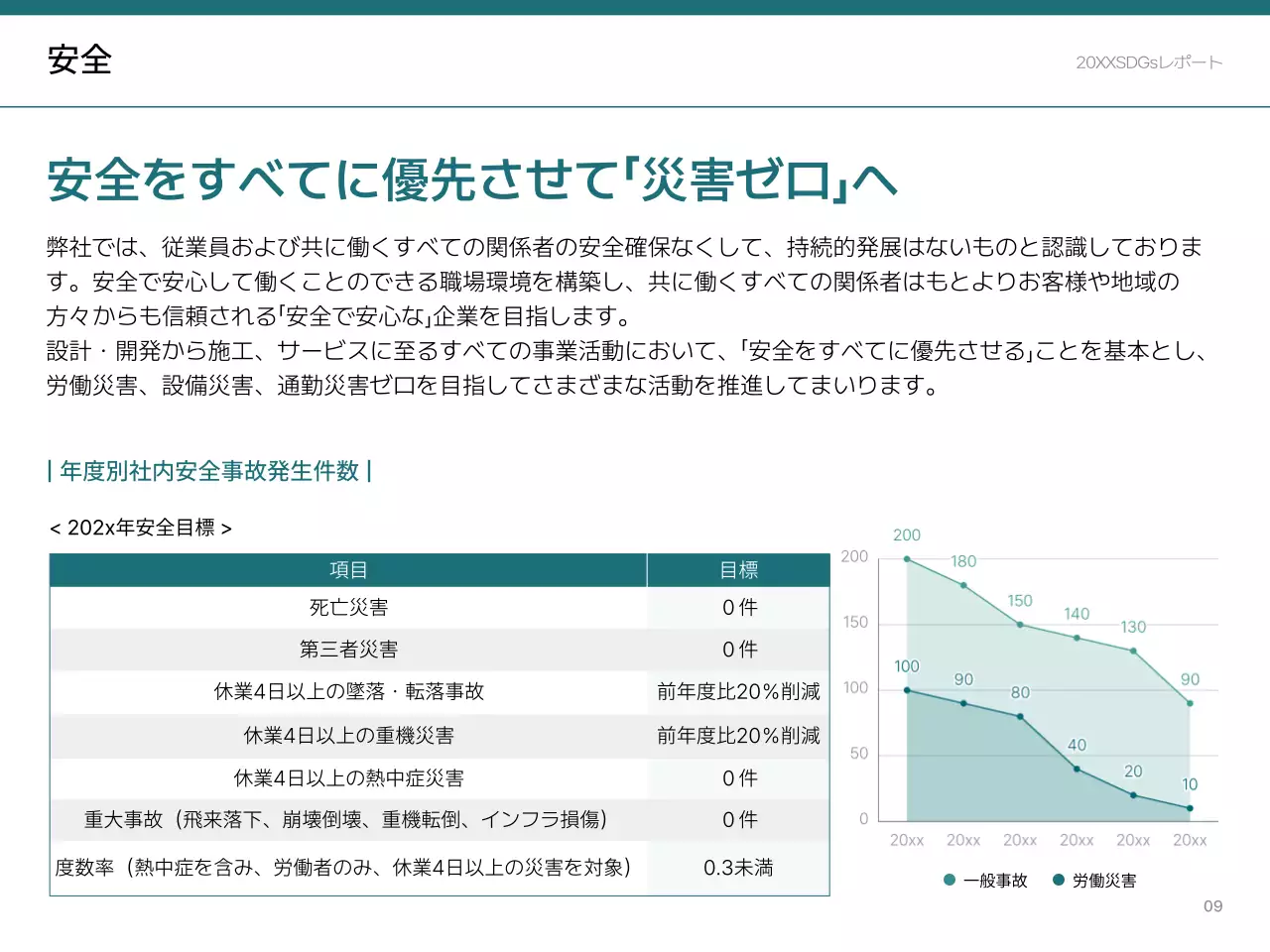
Task: Toggle the 一般事故 legend entry
Action: point(988,880)
